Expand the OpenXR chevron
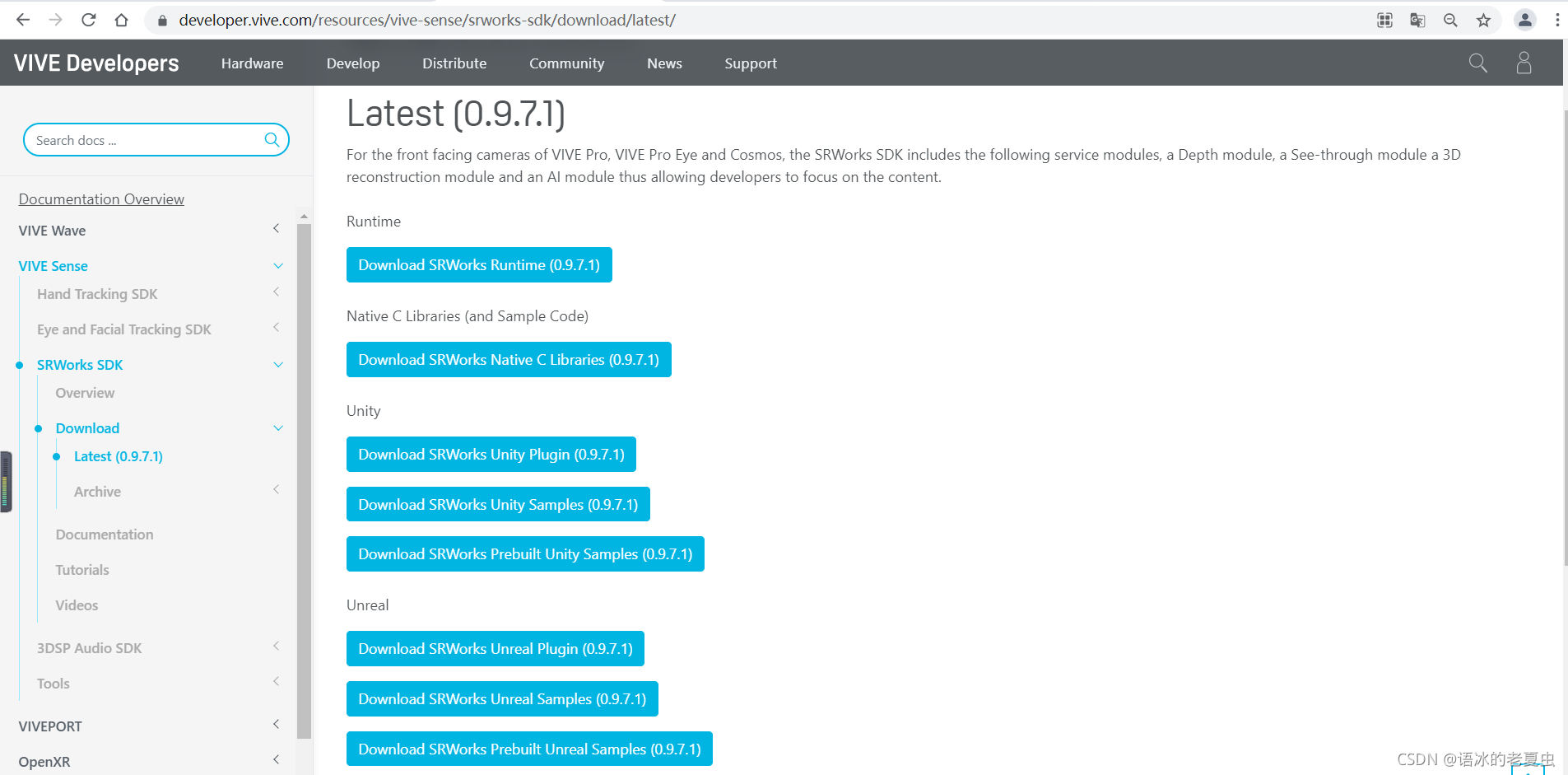Screen dimensions: 1568x775 point(277,760)
